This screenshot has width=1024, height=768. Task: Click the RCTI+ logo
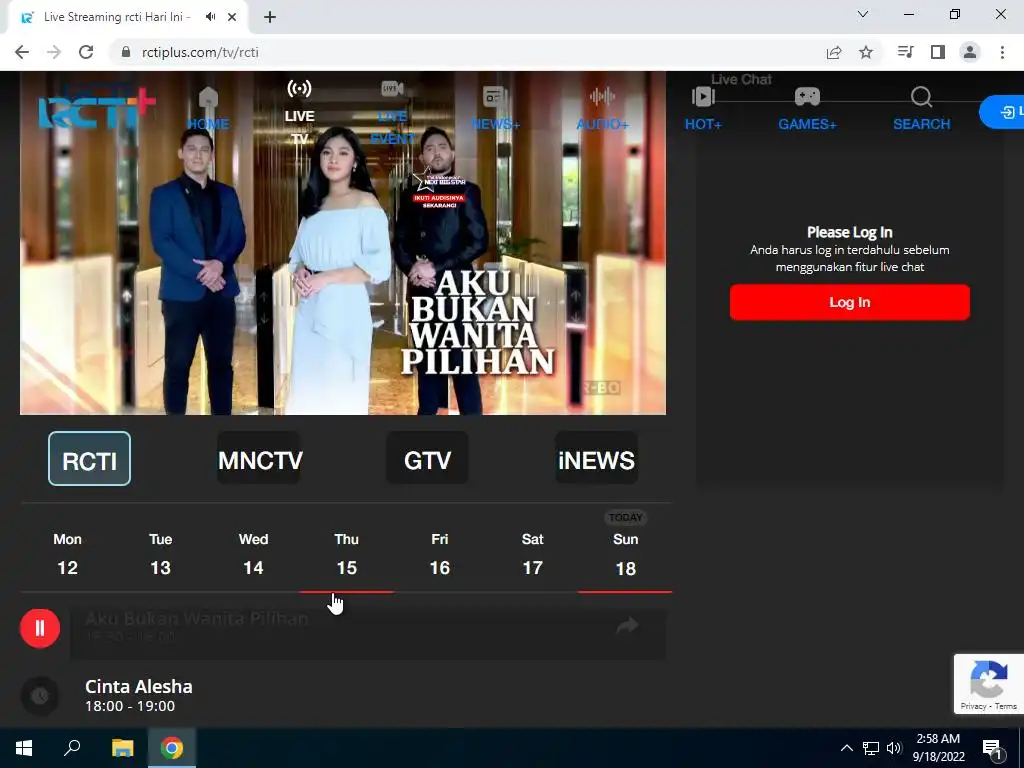[97, 108]
